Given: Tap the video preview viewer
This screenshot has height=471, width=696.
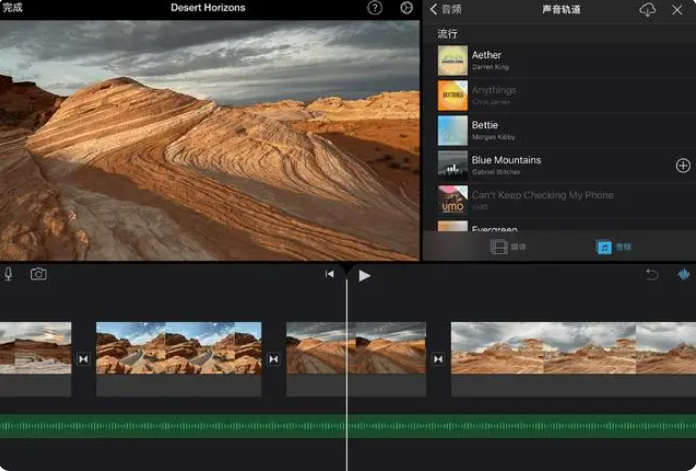Looking at the screenshot, I should point(210,140).
